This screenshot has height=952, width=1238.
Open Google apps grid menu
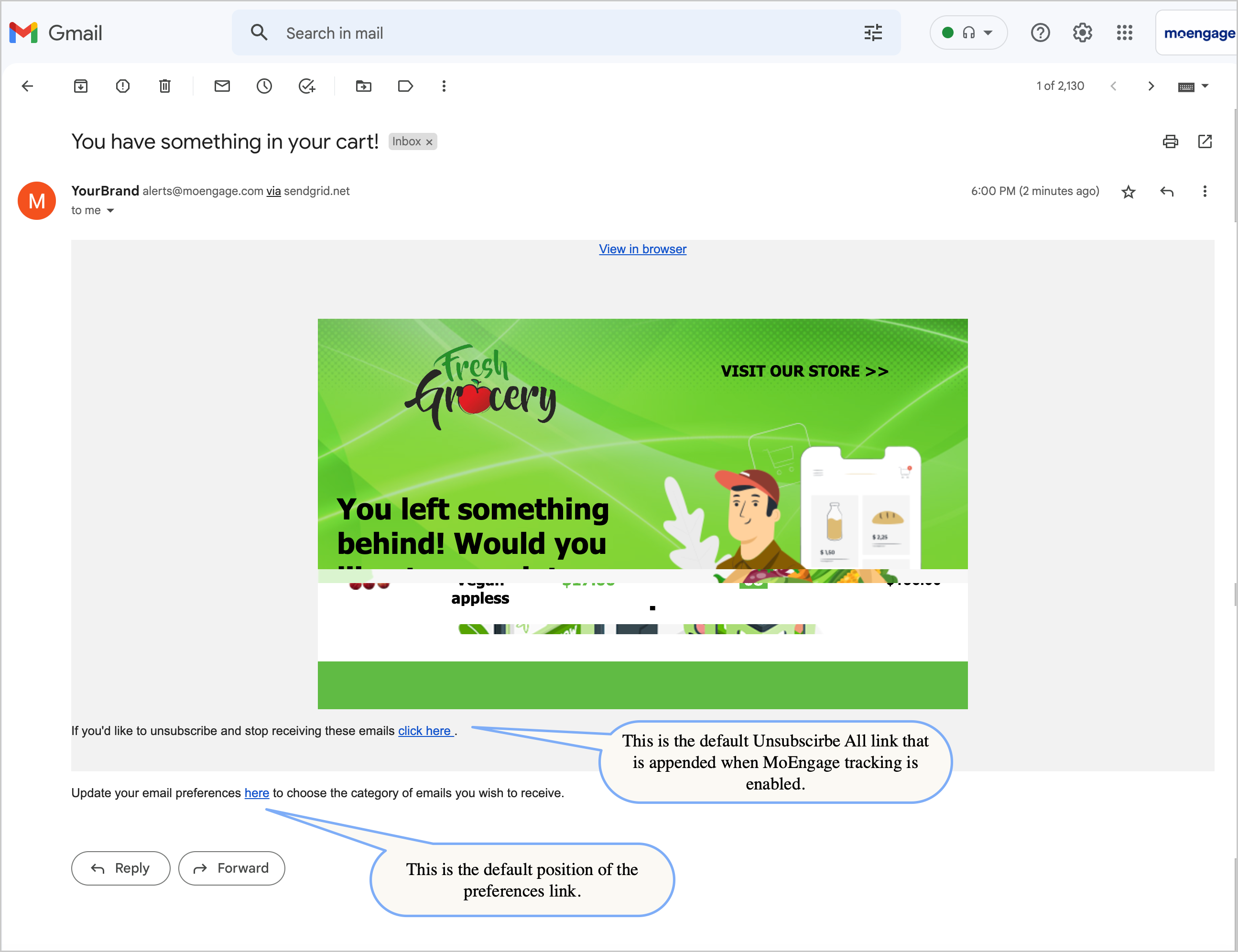[x=1124, y=33]
